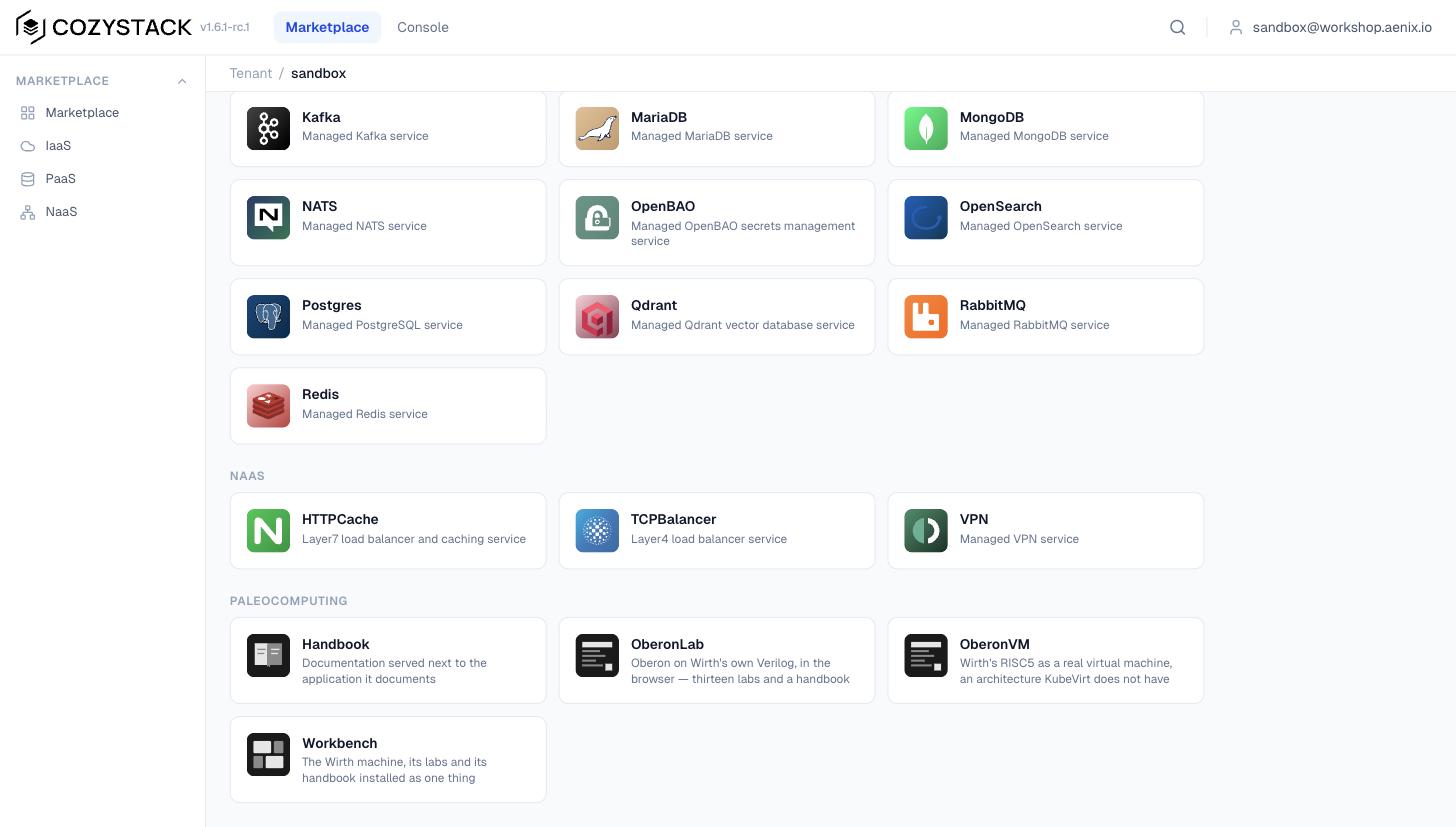Collapse the MARKETPLACE sidebar section

pos(182,81)
